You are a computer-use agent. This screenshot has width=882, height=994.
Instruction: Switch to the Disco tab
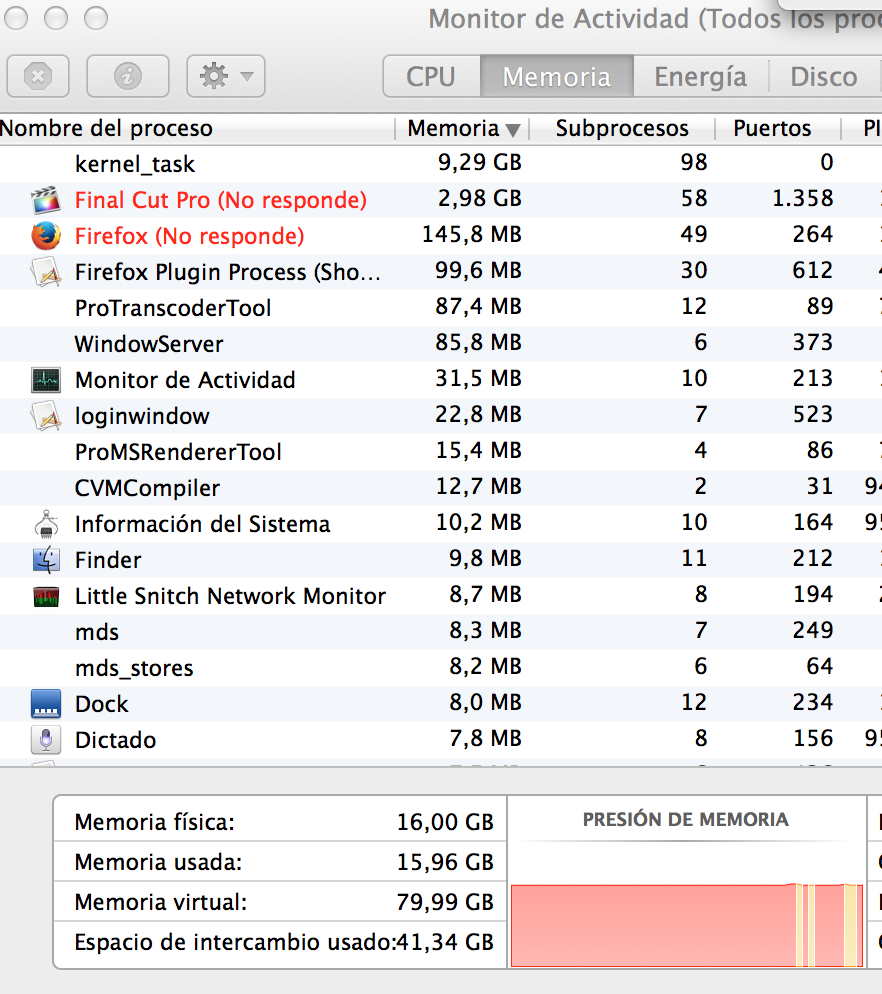(824, 77)
